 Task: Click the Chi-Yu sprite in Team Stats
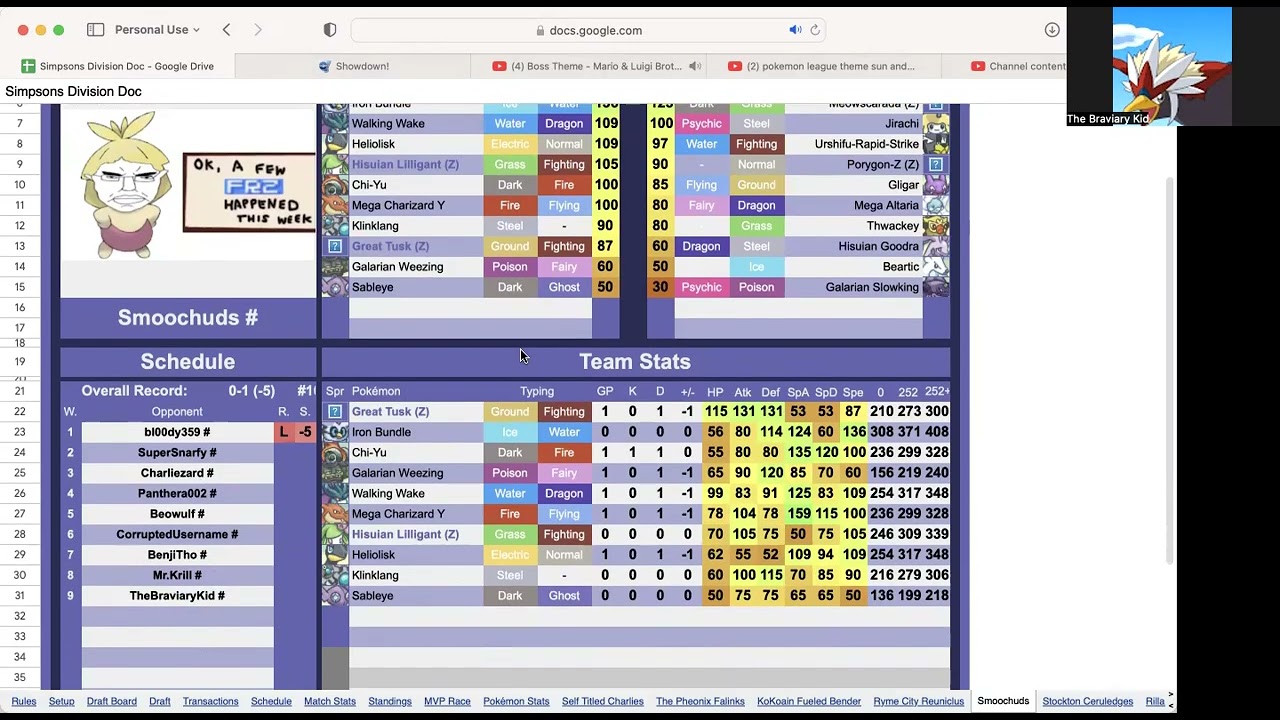pyautogui.click(x=335, y=453)
